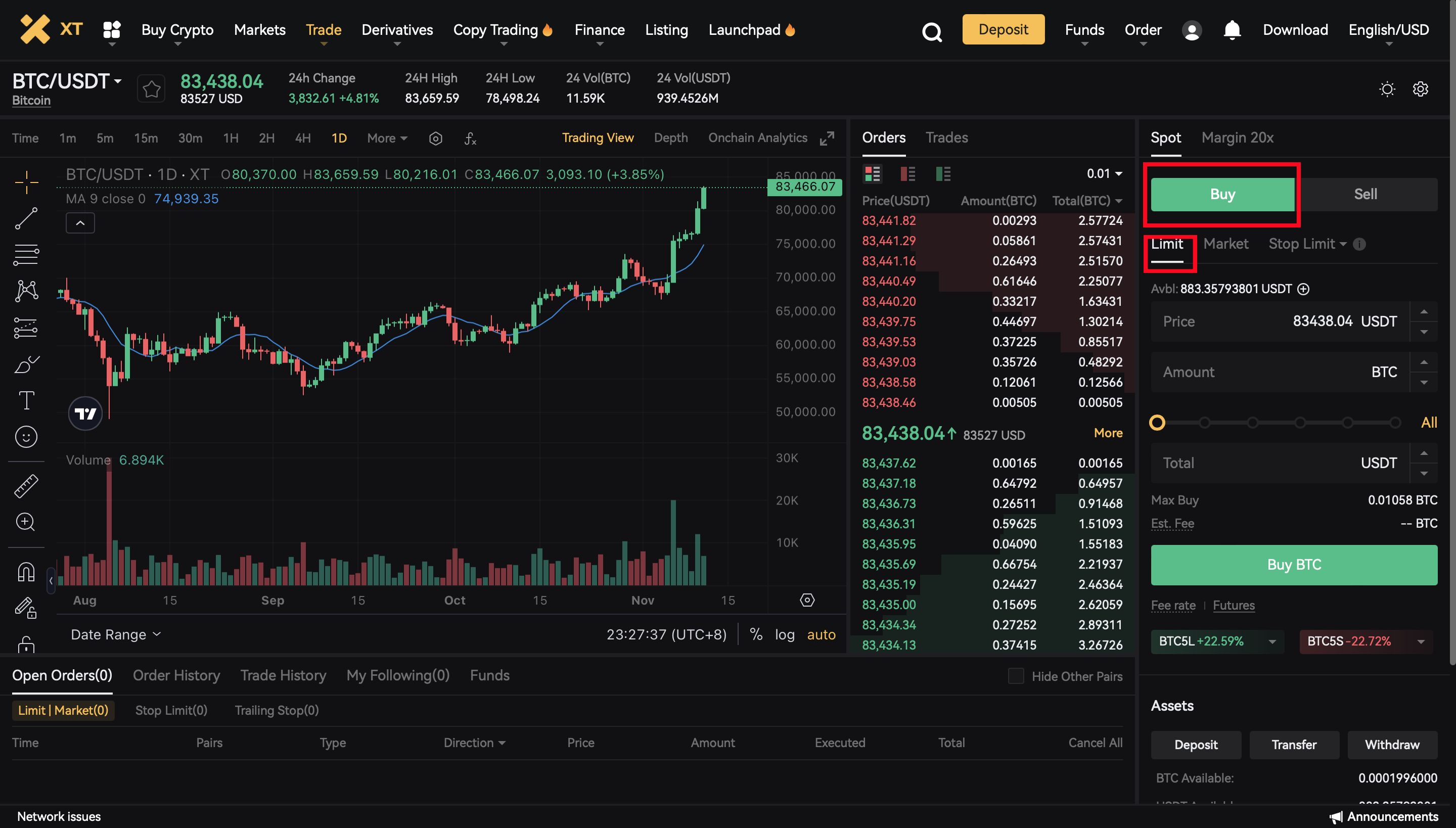Open the apps grid menu icon

111,29
